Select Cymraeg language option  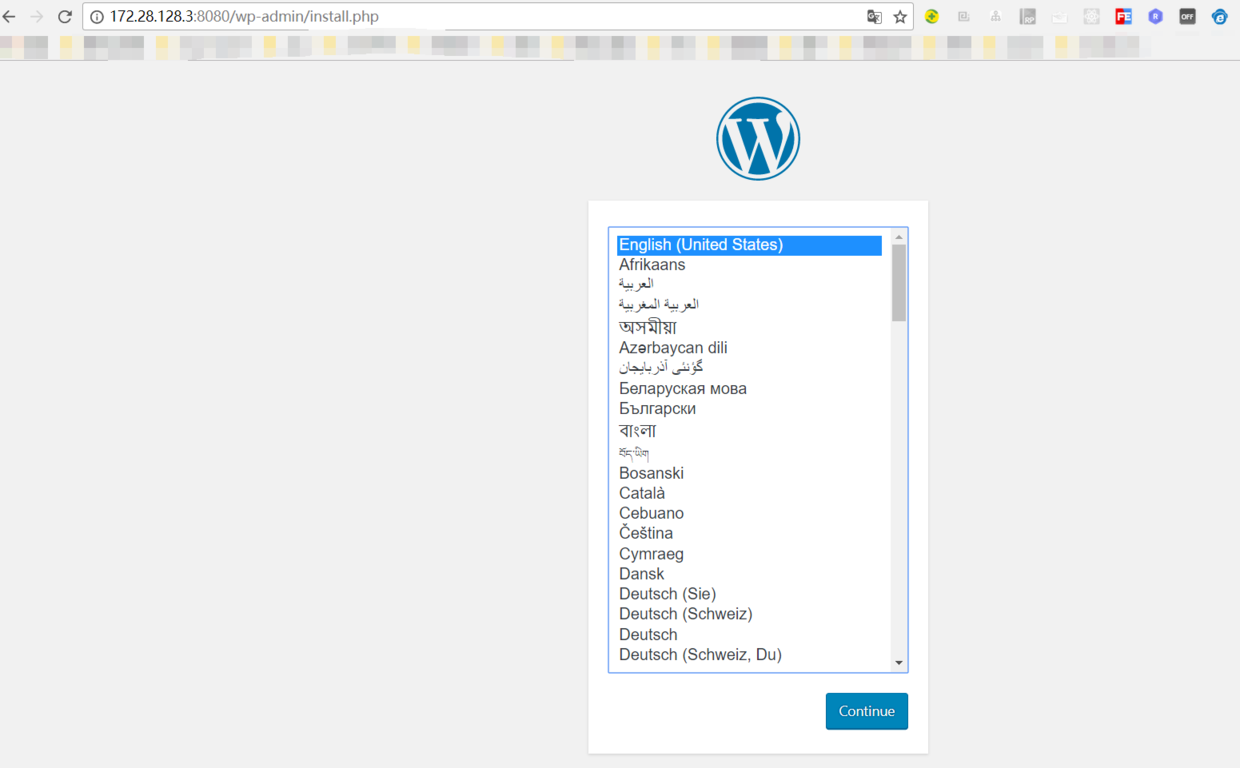[749, 554]
